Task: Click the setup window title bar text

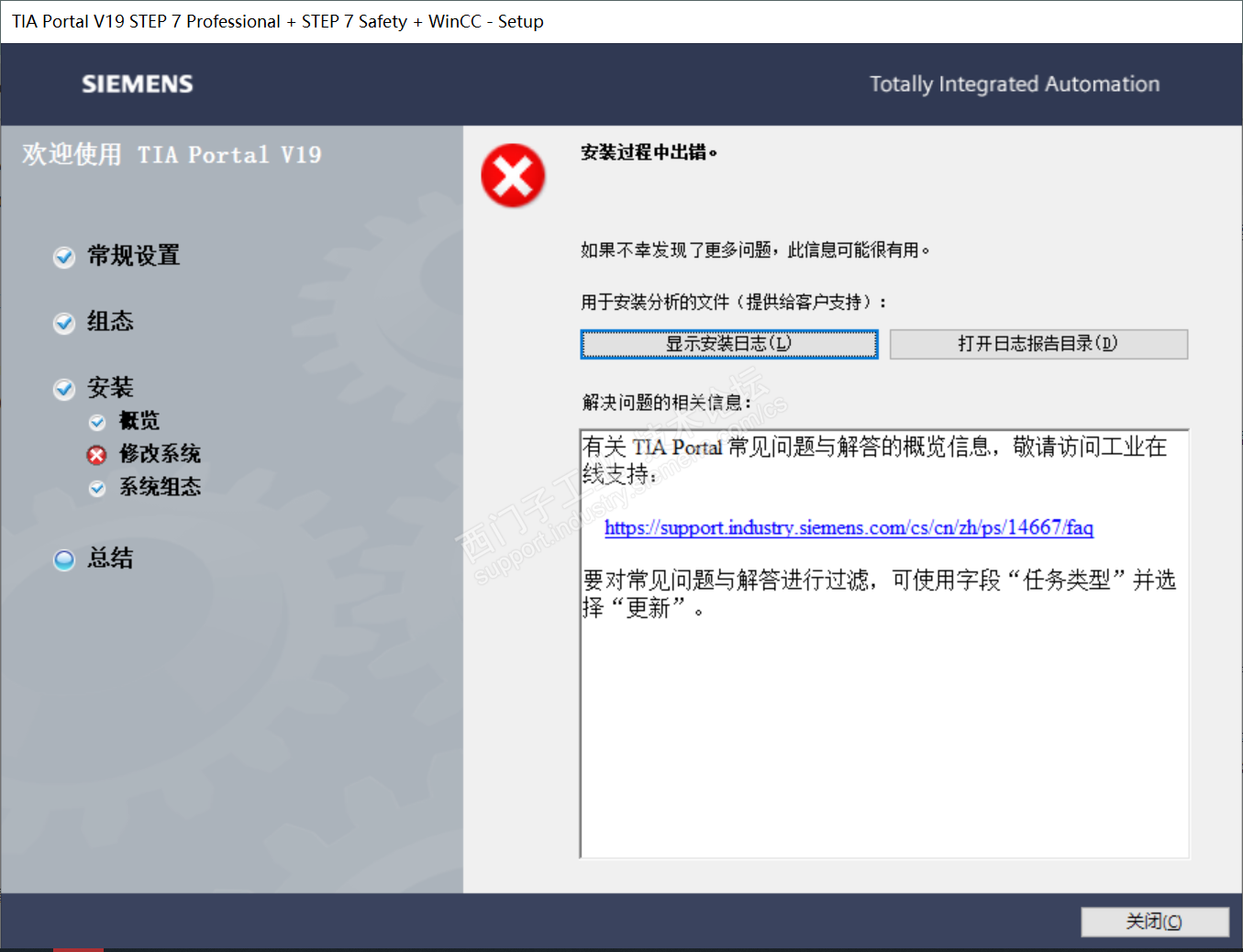Action: tap(278, 21)
